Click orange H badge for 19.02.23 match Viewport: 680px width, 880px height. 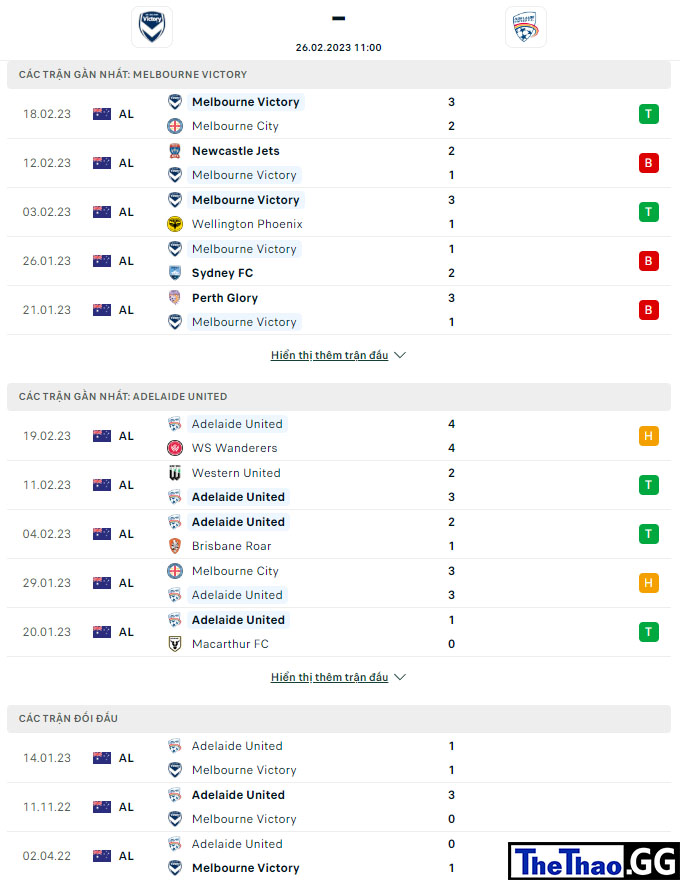pyautogui.click(x=649, y=436)
